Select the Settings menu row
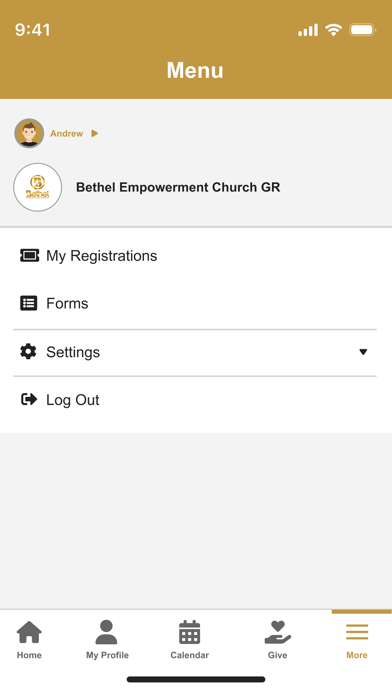 [x=195, y=352]
